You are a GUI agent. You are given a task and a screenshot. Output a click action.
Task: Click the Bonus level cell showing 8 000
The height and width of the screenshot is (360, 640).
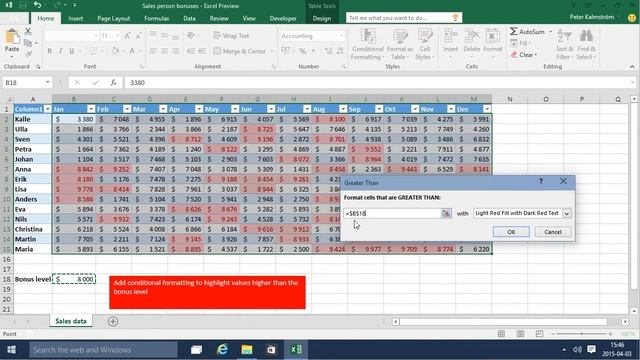[x=74, y=279]
